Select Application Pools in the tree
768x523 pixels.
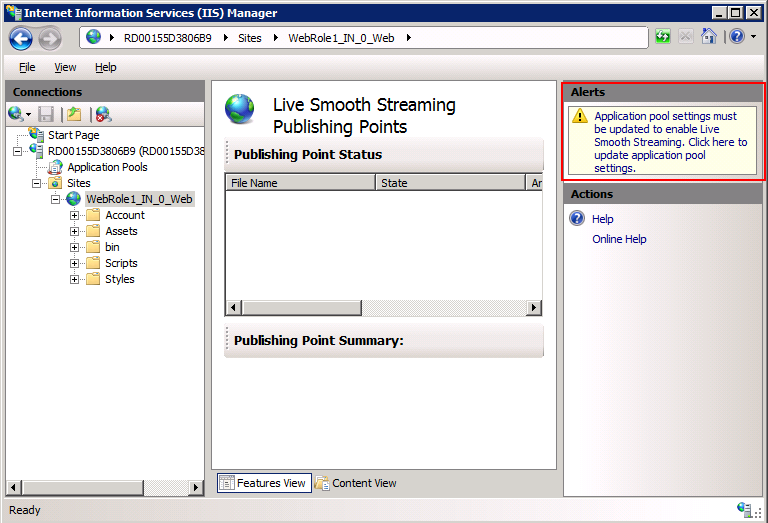click(107, 167)
